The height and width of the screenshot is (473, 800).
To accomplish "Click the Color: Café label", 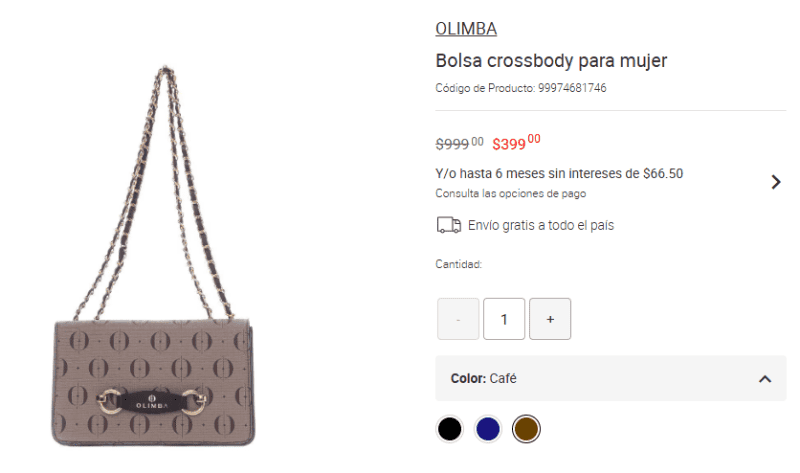I will (483, 379).
